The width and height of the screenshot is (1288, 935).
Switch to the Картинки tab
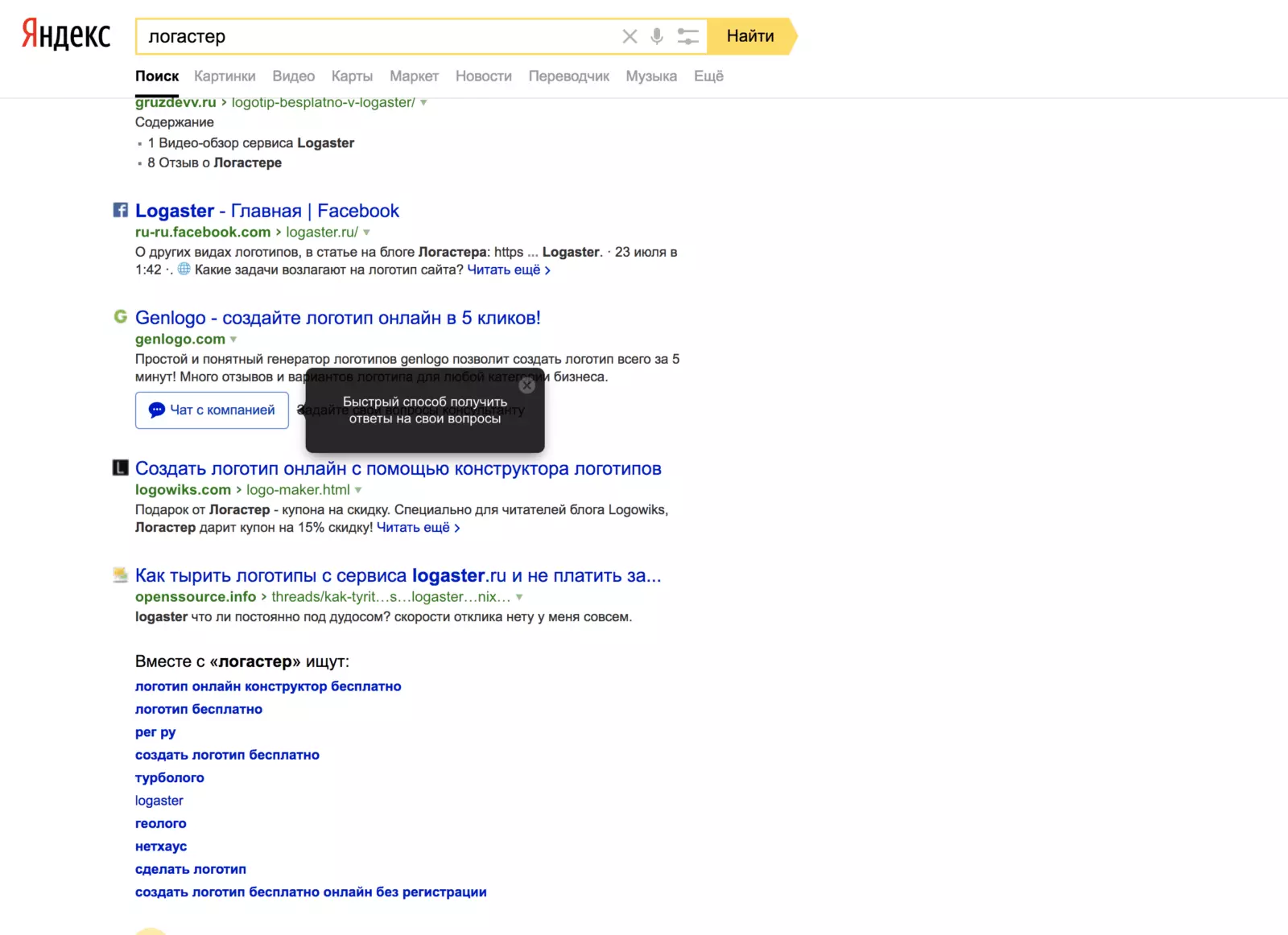(x=225, y=76)
